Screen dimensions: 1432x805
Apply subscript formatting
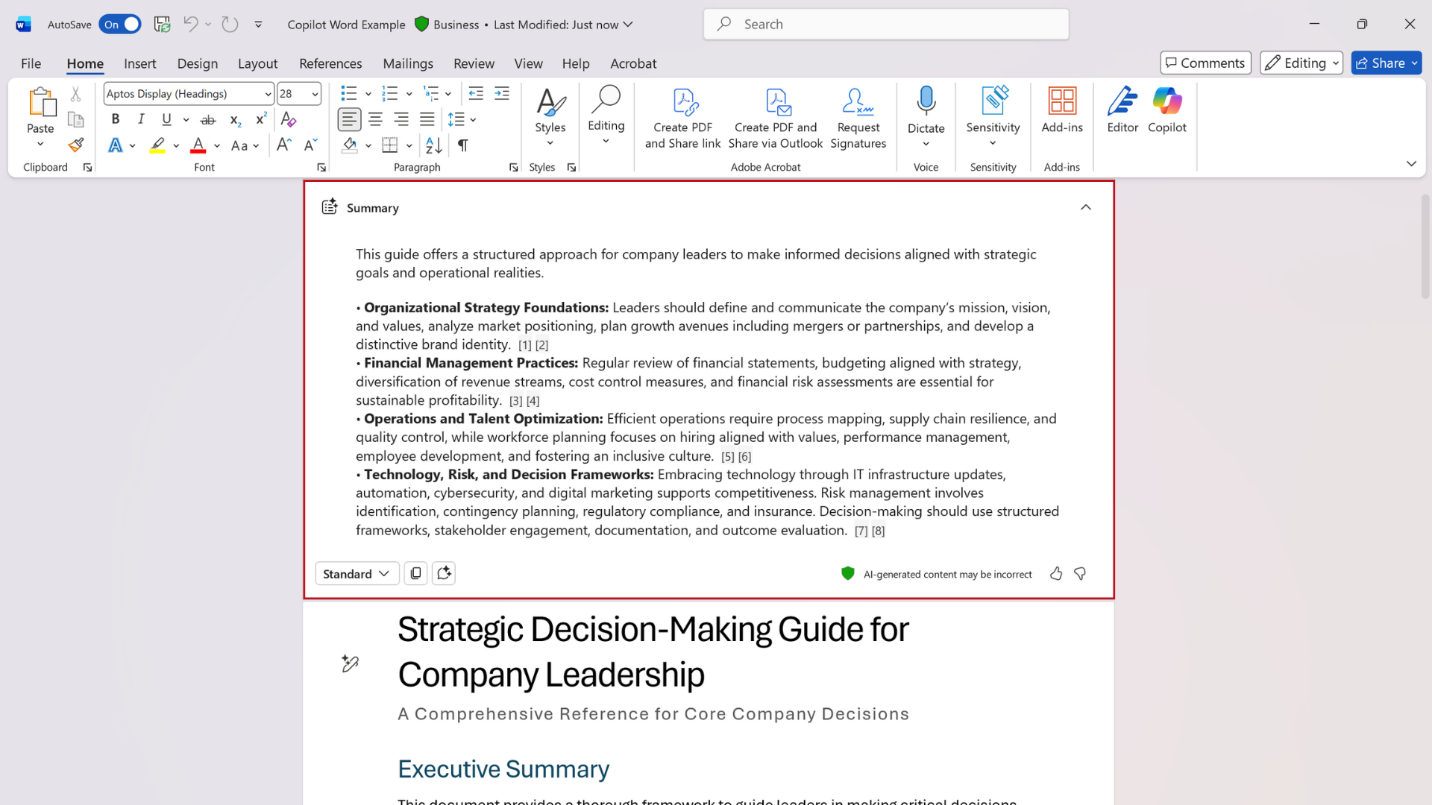pos(235,119)
